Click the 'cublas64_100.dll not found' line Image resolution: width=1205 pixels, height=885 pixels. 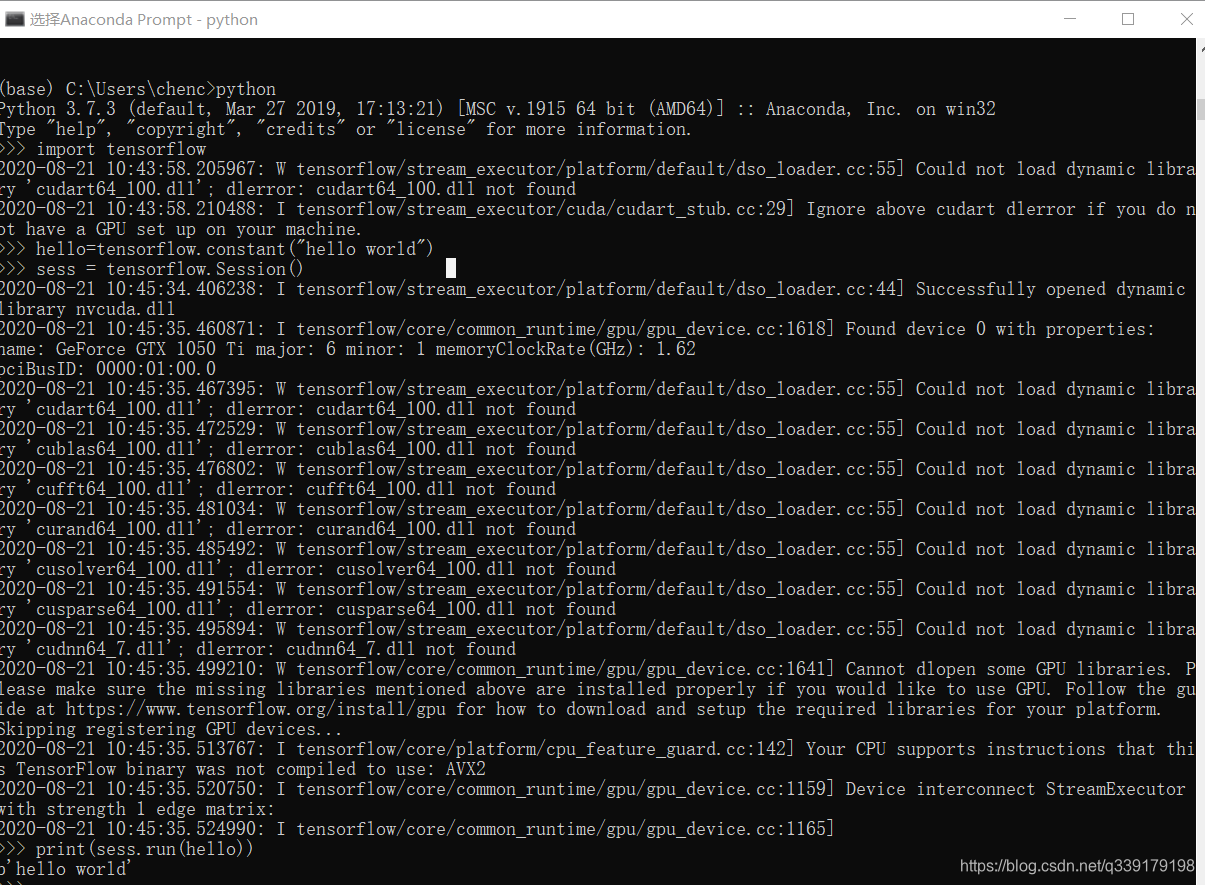pyautogui.click(x=288, y=449)
